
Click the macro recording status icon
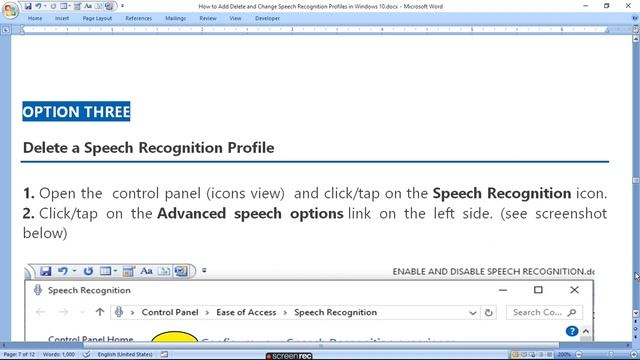coord(164,354)
